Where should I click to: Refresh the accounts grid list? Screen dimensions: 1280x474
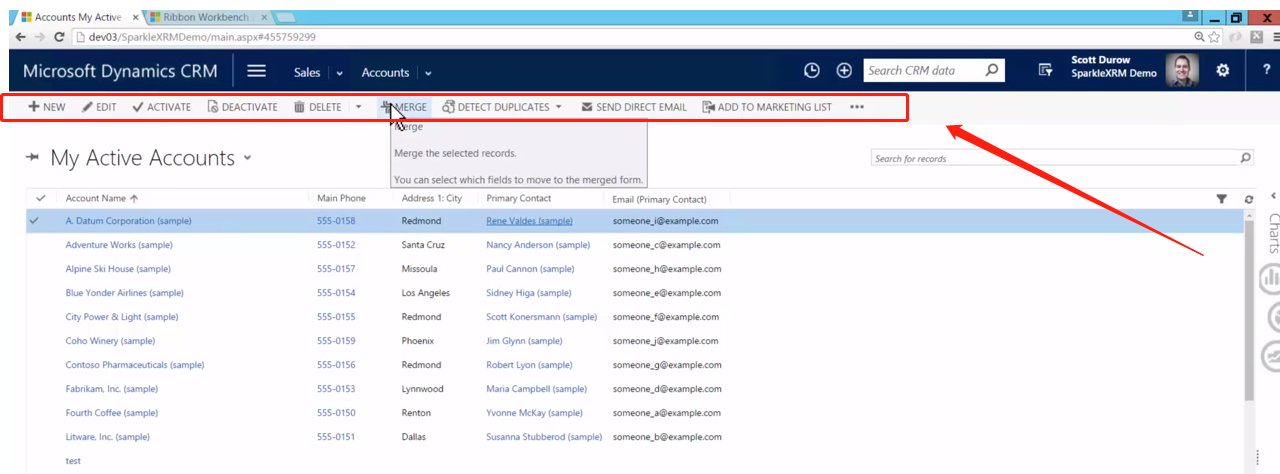[x=1248, y=199]
